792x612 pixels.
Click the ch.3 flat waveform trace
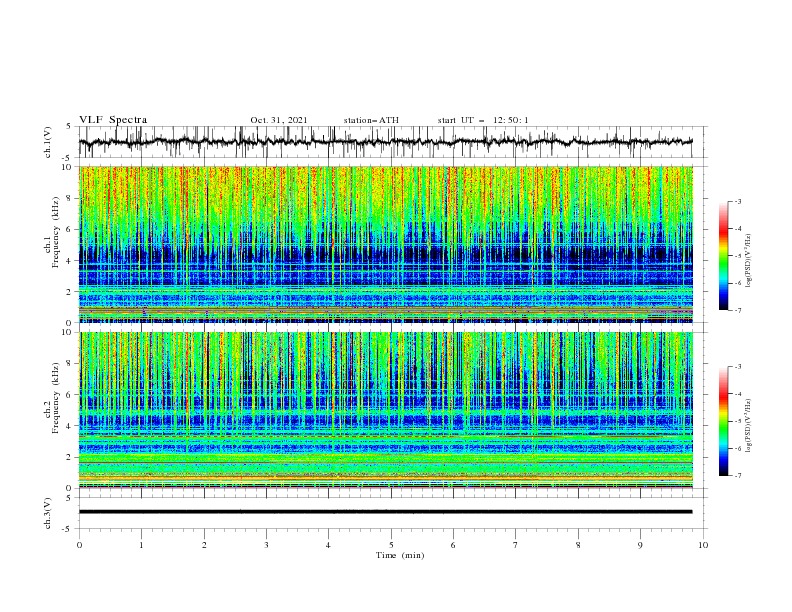pos(386,512)
